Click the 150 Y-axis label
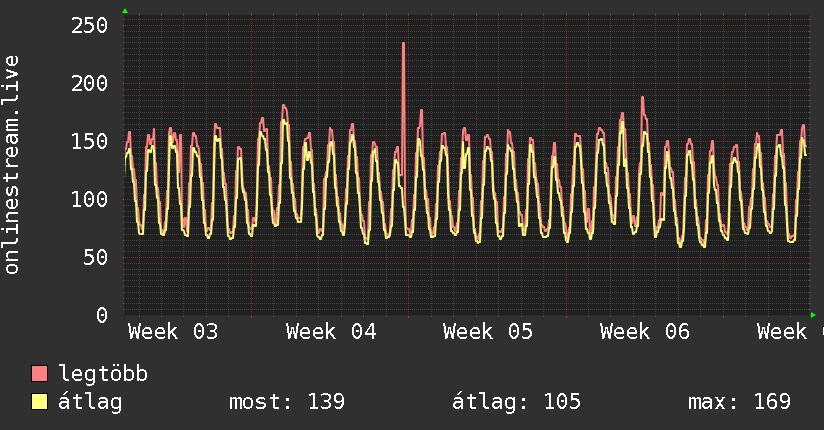824x430 pixels. (90, 141)
